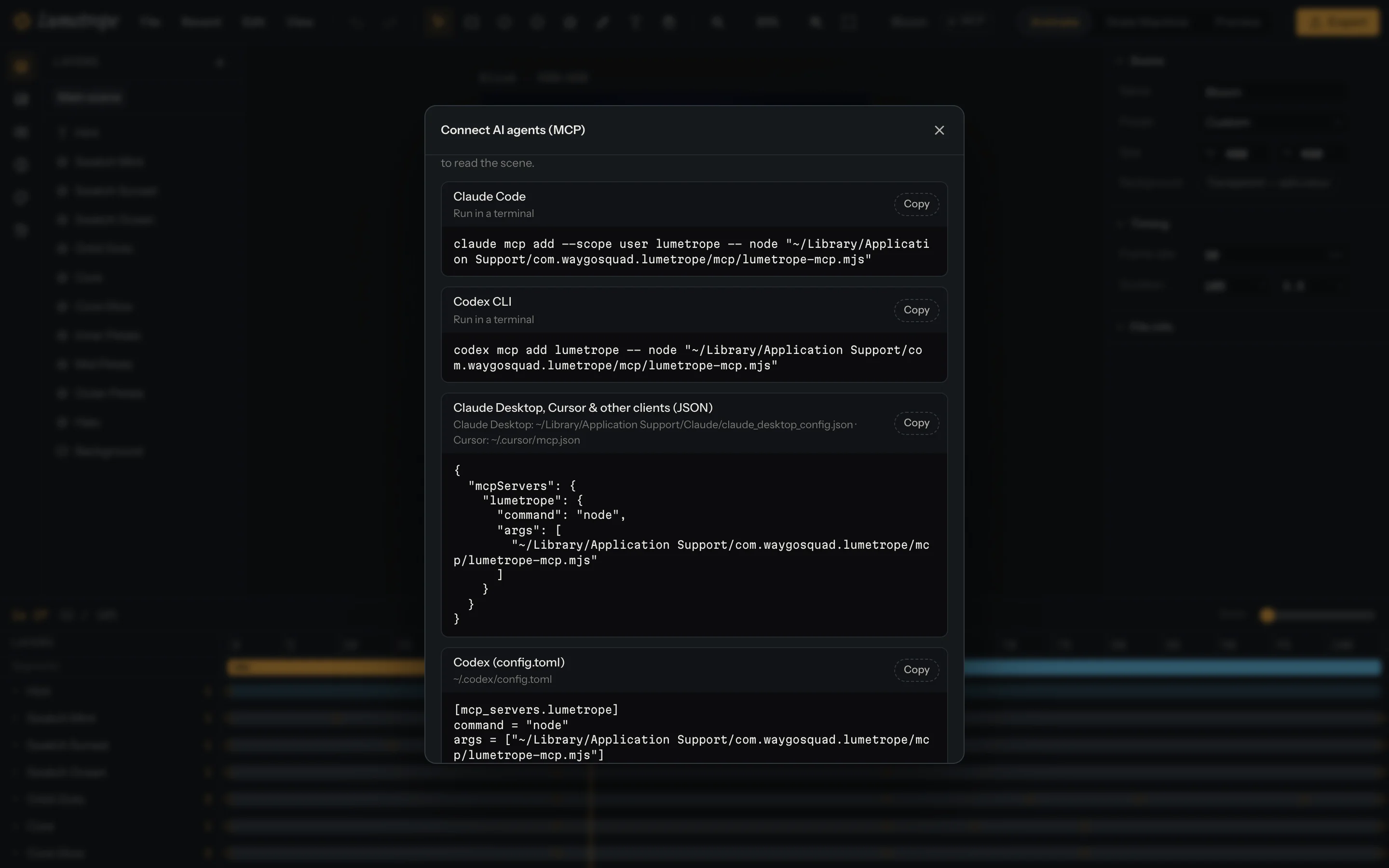Click the '~/.codex/config.toml' path text
This screenshot has height=868, width=1389.
coord(502,680)
